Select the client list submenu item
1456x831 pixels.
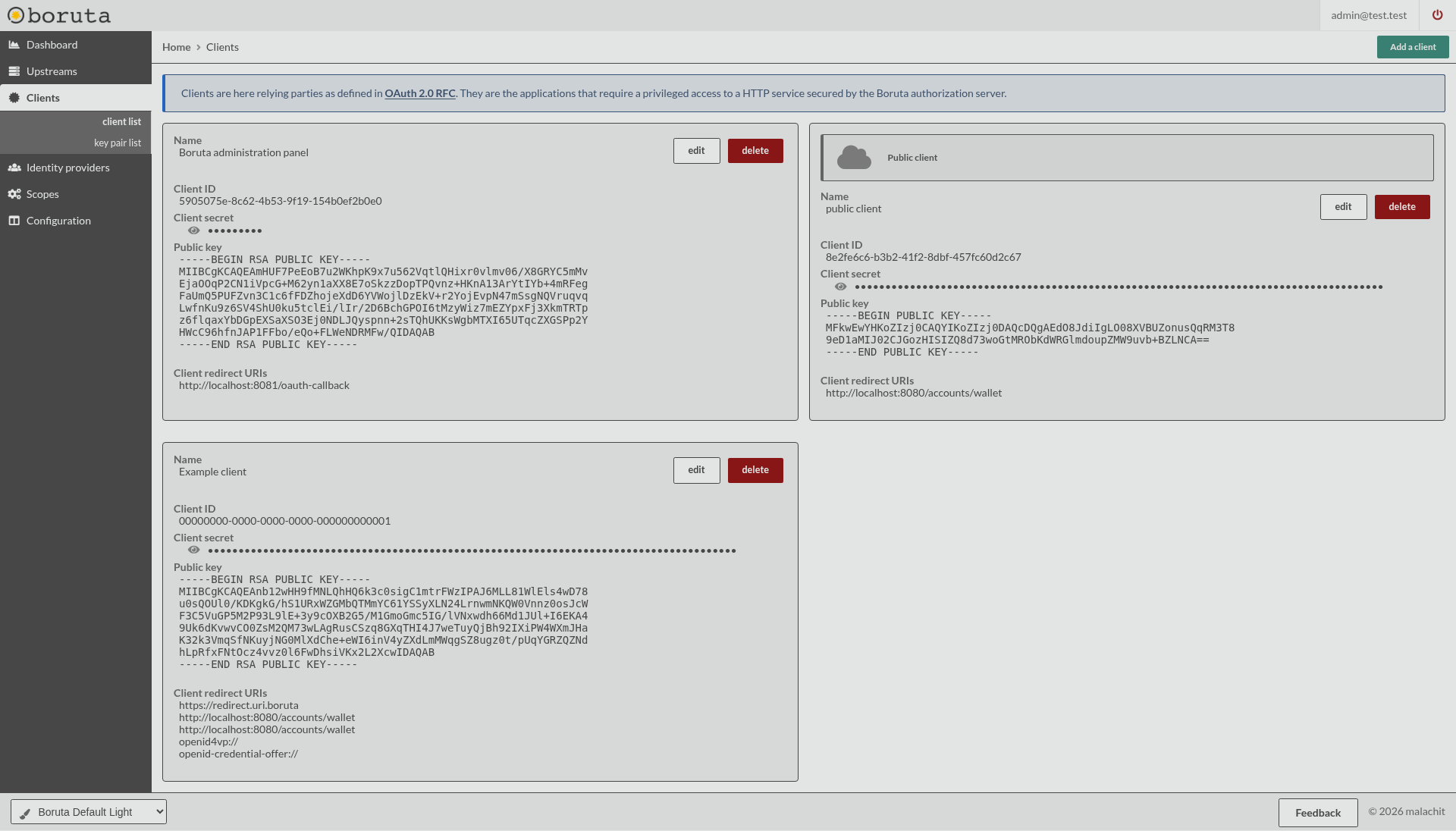click(121, 121)
